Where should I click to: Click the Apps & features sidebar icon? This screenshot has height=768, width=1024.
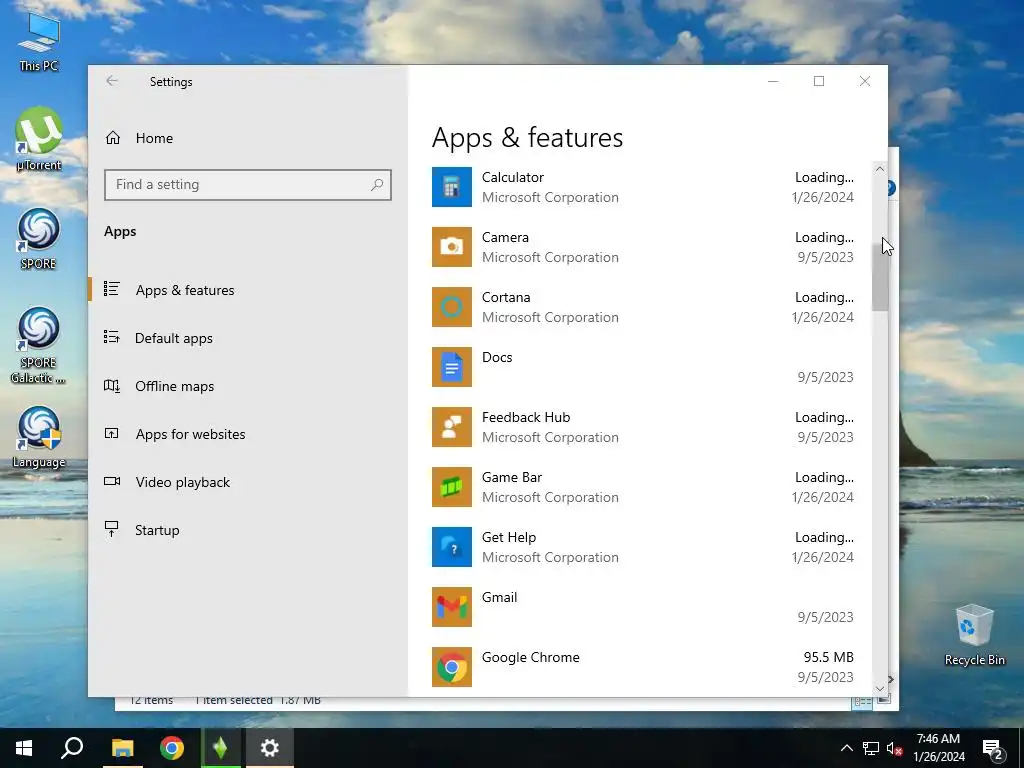click(112, 289)
